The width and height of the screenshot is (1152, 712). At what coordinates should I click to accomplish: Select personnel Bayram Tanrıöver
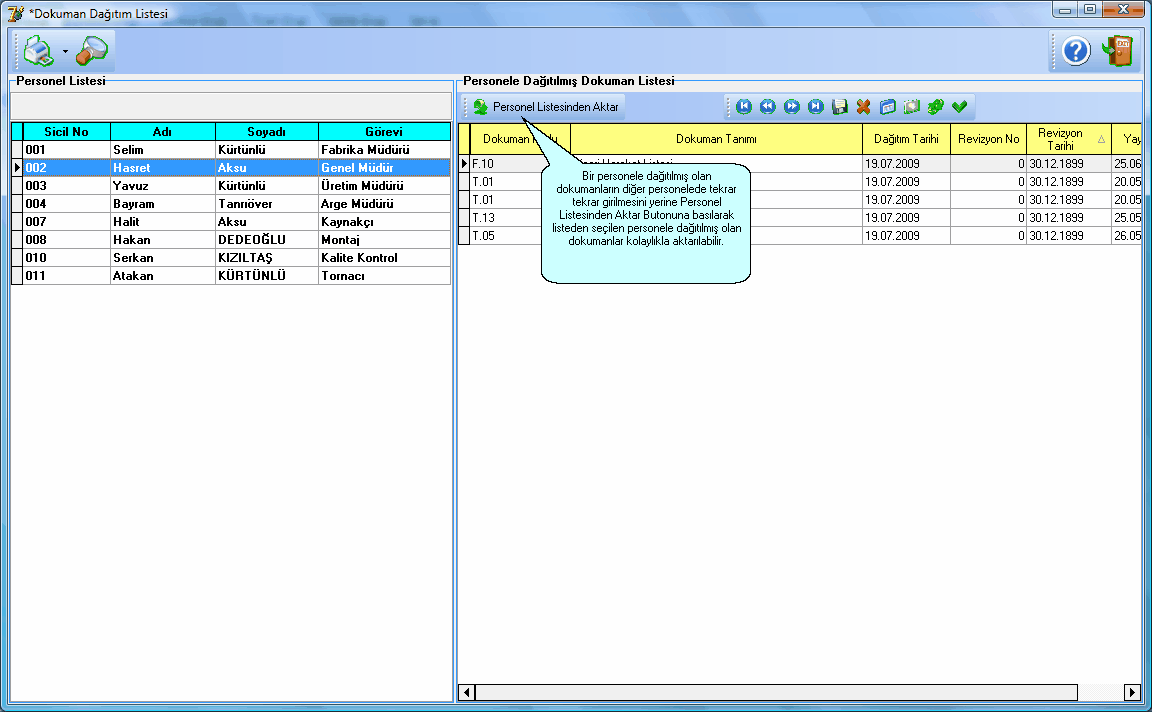click(231, 204)
